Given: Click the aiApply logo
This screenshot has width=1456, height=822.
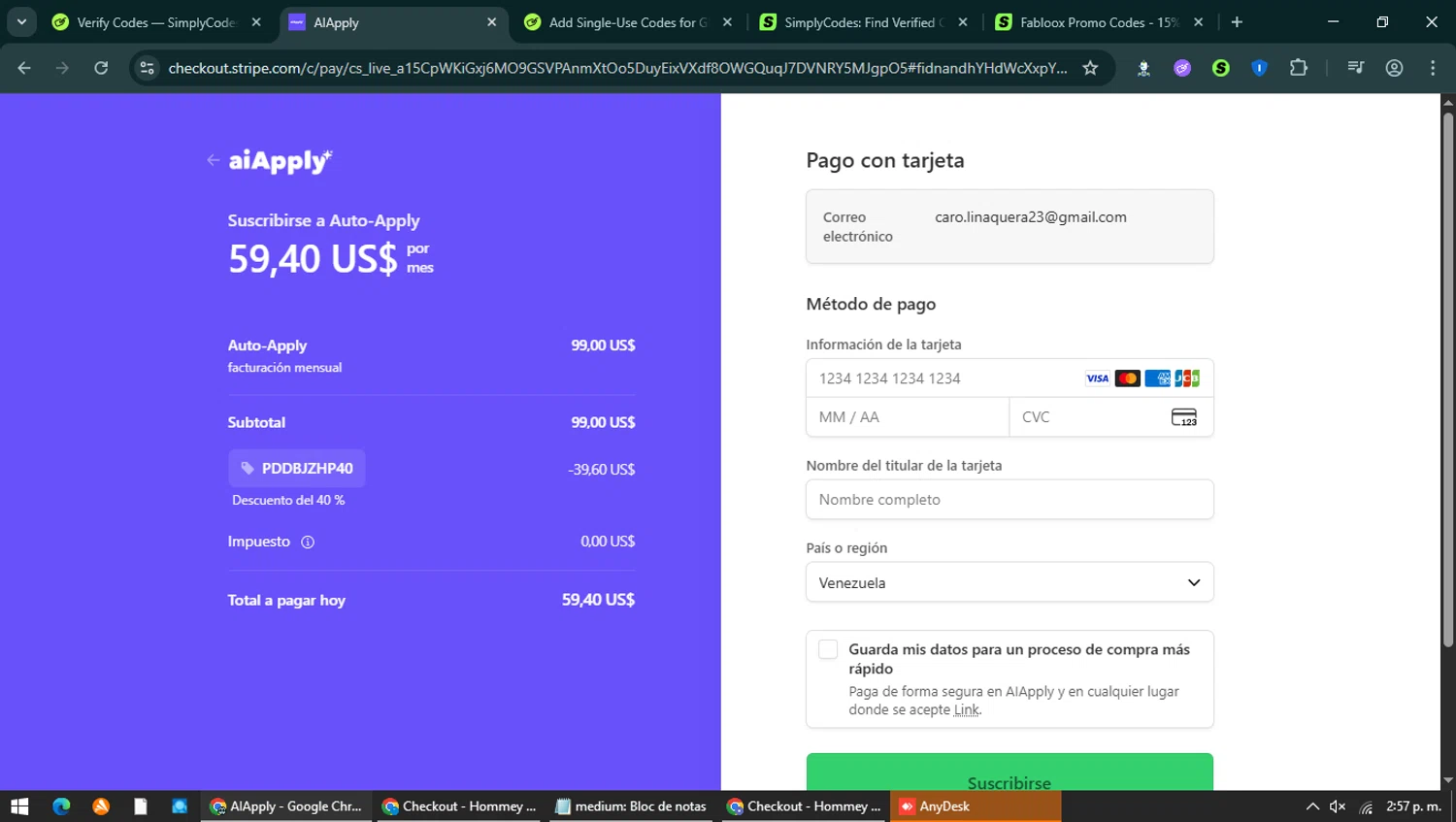Looking at the screenshot, I should pos(280,161).
